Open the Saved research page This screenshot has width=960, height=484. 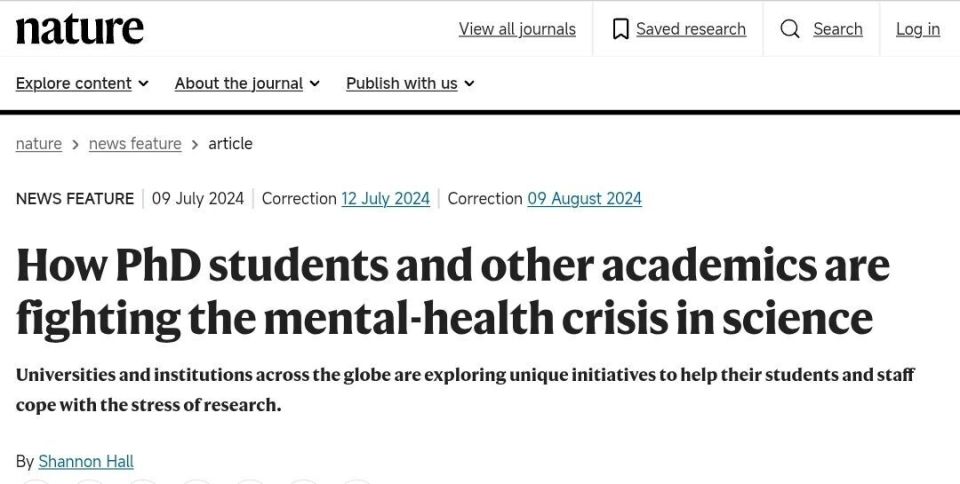tap(691, 29)
